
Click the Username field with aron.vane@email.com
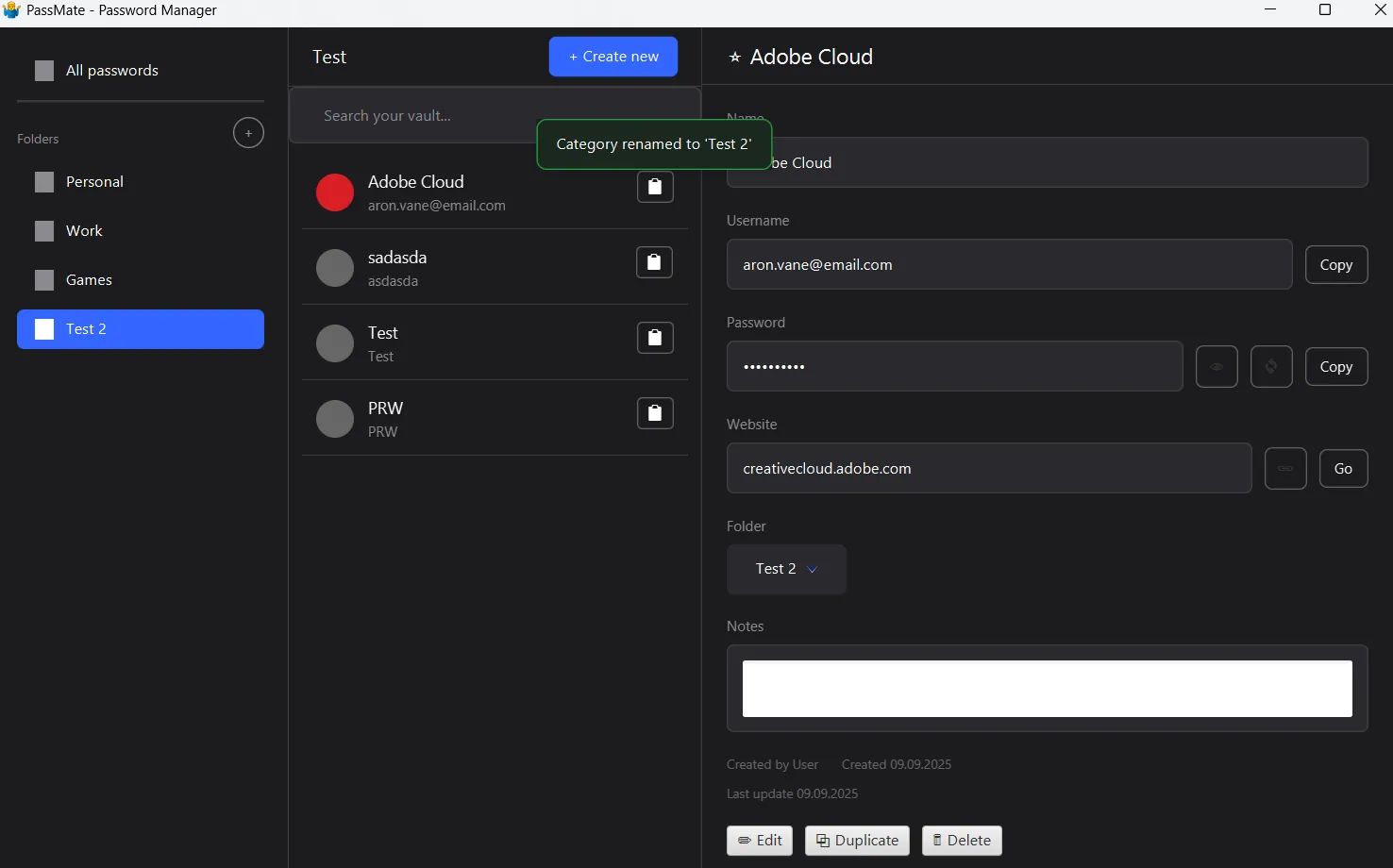point(1009,264)
